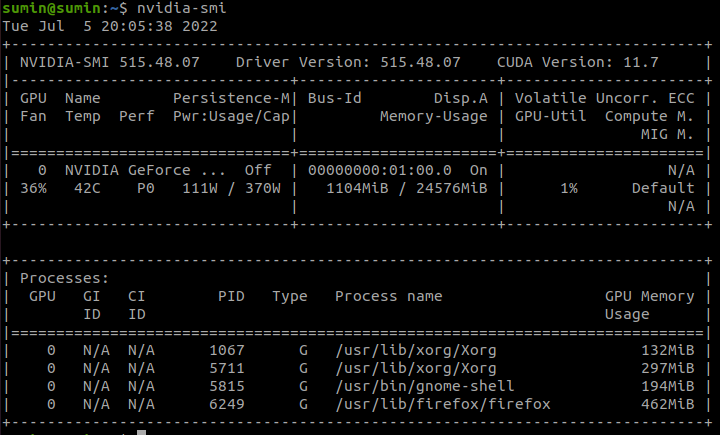The height and width of the screenshot is (435, 720).
Task: Click the Disp.A On value
Action: (x=478, y=170)
